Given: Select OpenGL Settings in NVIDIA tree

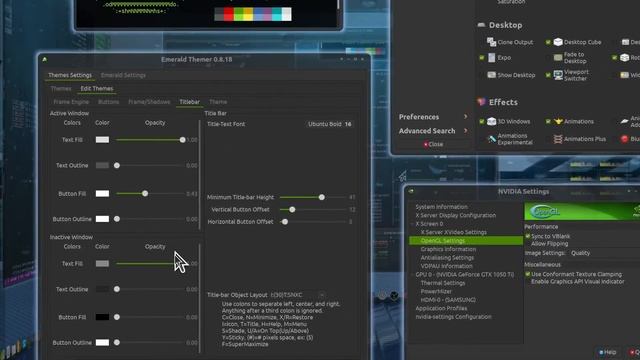Looking at the screenshot, I should [x=466, y=241].
